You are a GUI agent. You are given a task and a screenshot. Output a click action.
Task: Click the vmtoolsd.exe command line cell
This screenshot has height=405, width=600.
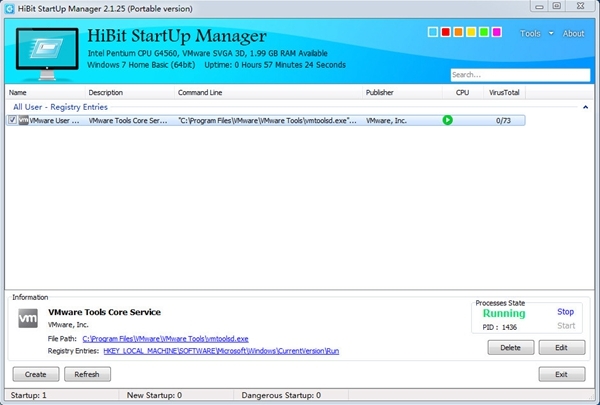267,121
